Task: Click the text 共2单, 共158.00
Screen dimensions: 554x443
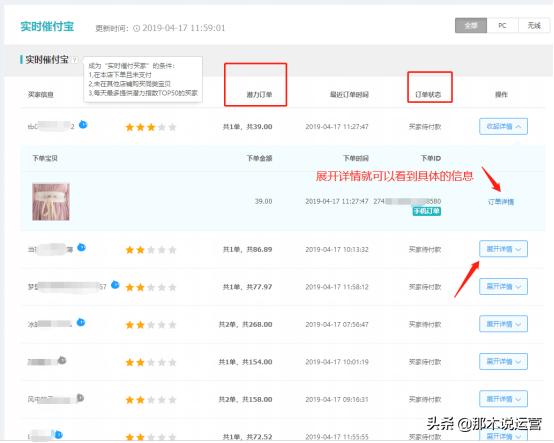Action: click(x=245, y=400)
